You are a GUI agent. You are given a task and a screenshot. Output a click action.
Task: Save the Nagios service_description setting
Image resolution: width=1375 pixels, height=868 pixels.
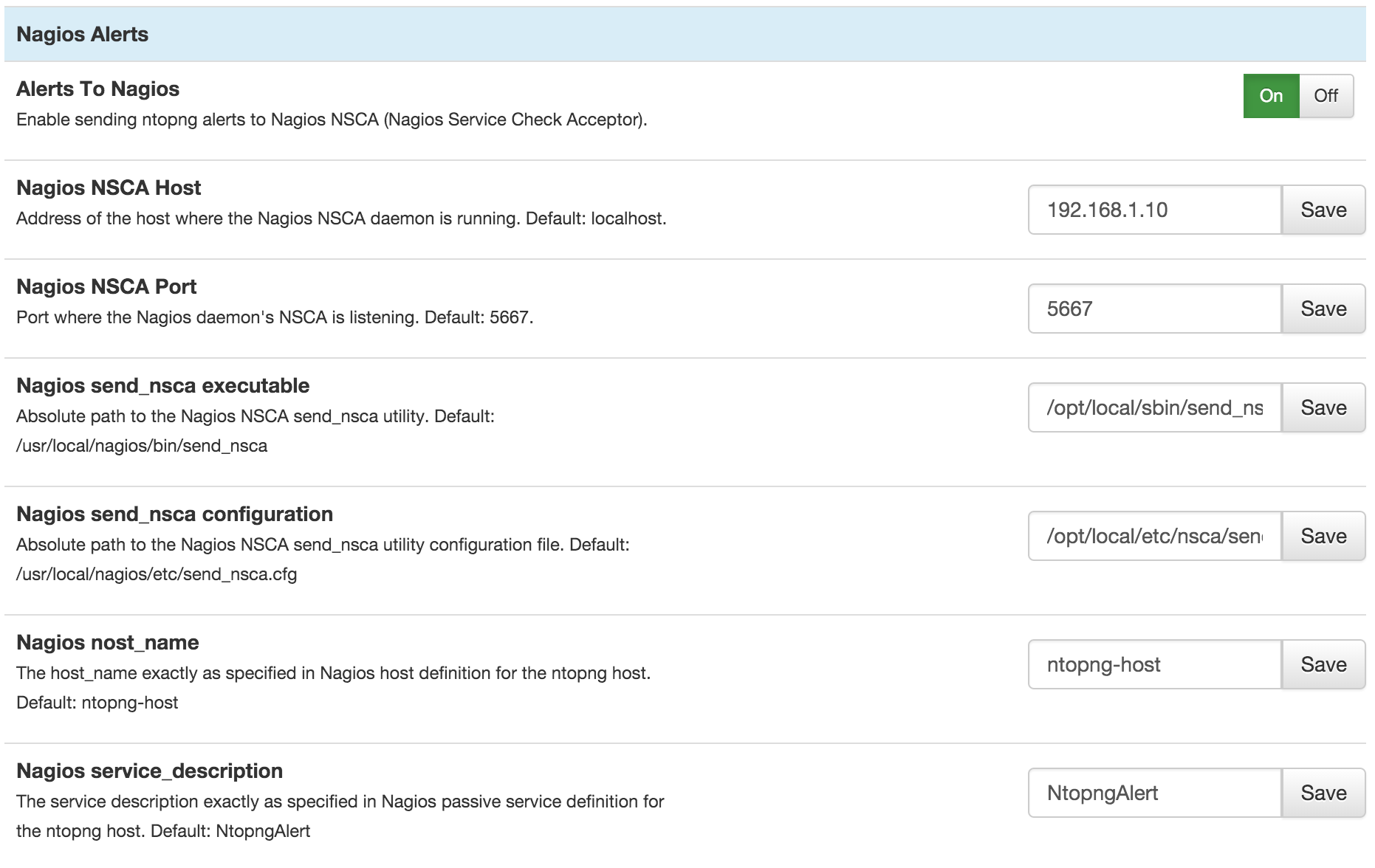[1323, 793]
